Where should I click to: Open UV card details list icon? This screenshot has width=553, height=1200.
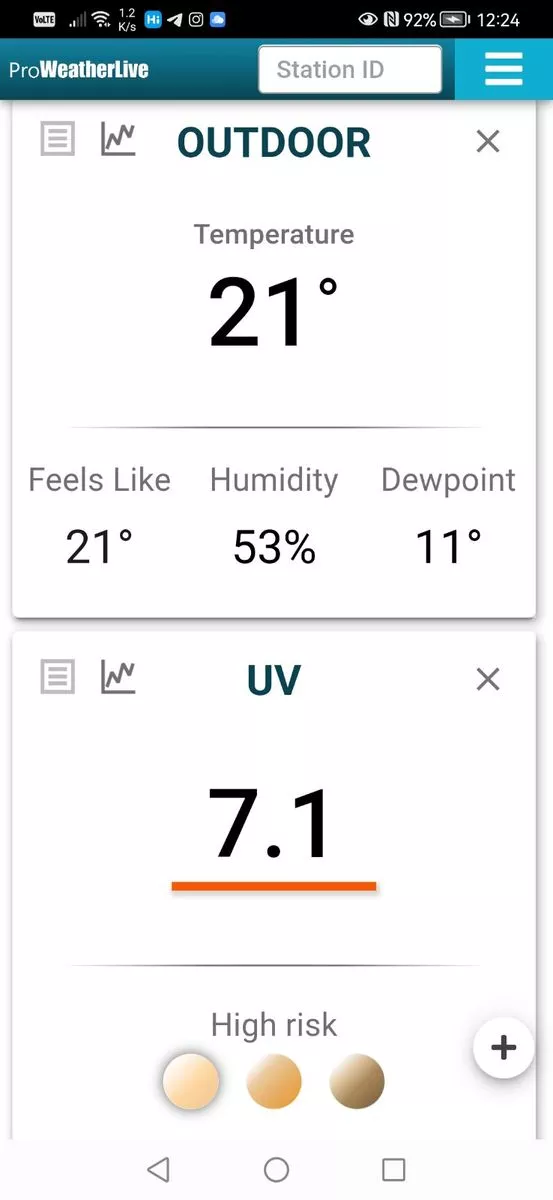57,677
